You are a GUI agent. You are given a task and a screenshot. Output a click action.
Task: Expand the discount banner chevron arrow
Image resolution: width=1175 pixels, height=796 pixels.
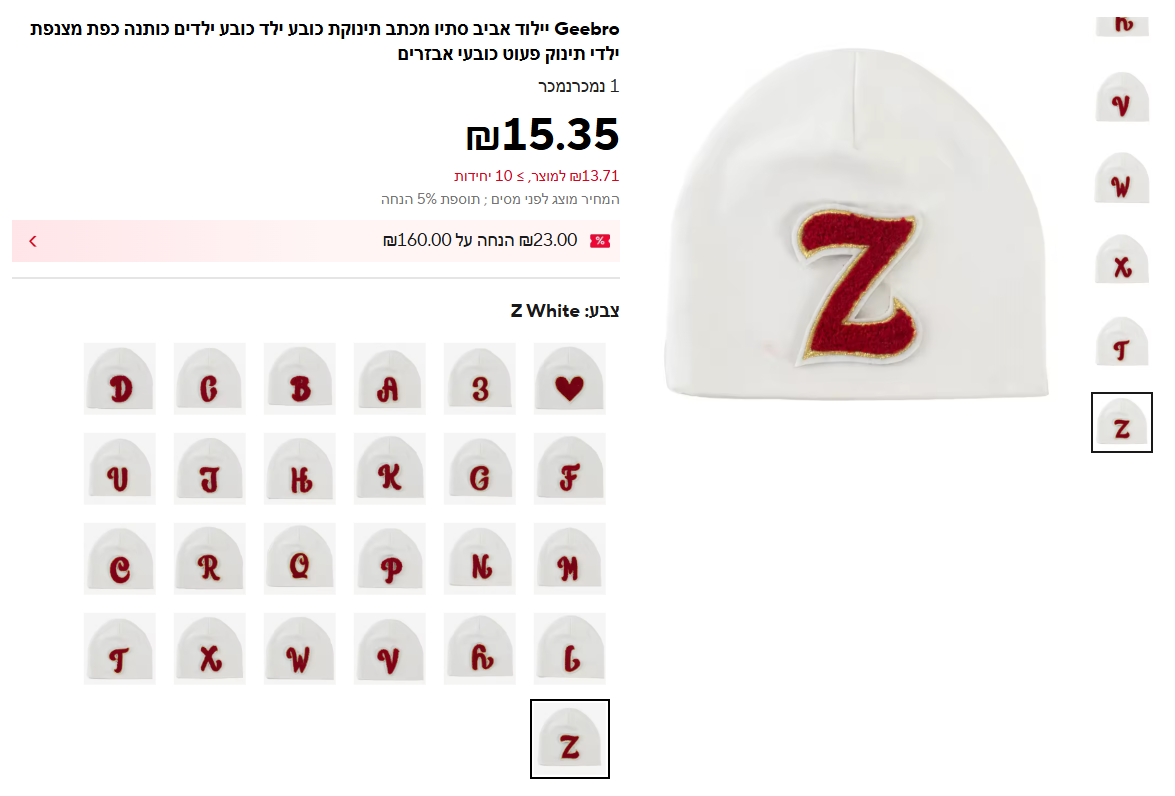[32, 241]
